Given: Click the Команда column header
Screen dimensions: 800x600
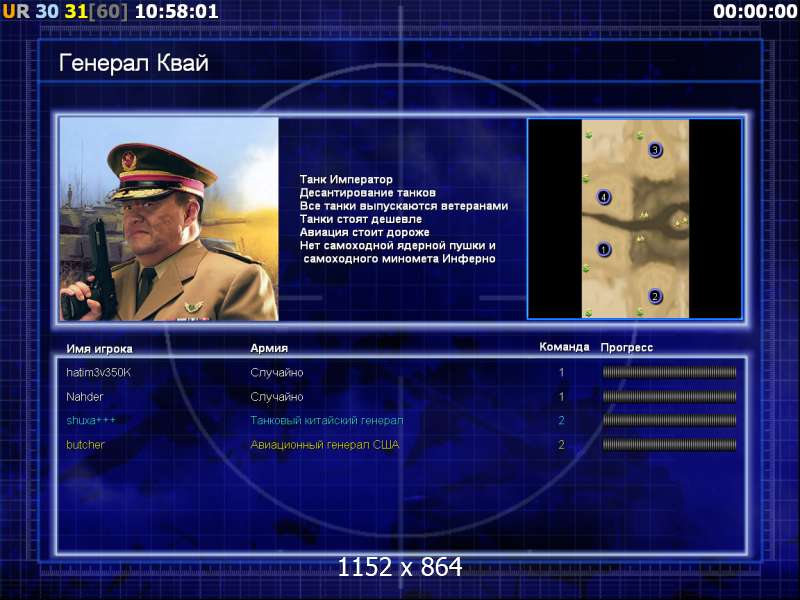Looking at the screenshot, I should pos(564,347).
